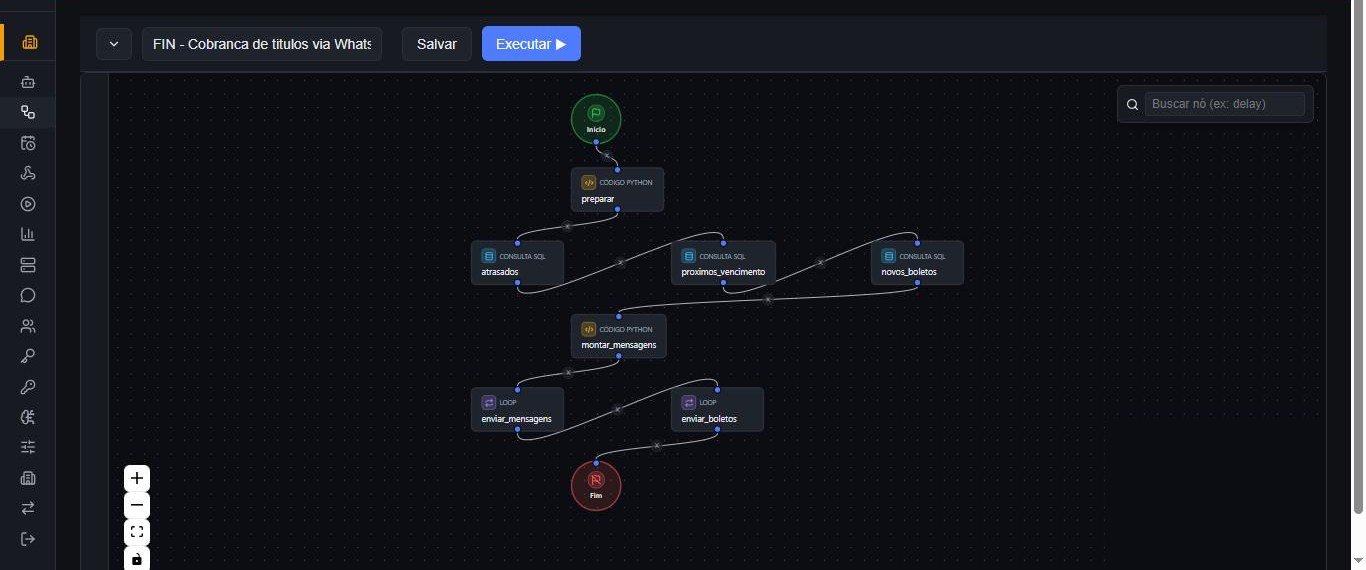Remove the connection between Início and preparar

point(606,156)
